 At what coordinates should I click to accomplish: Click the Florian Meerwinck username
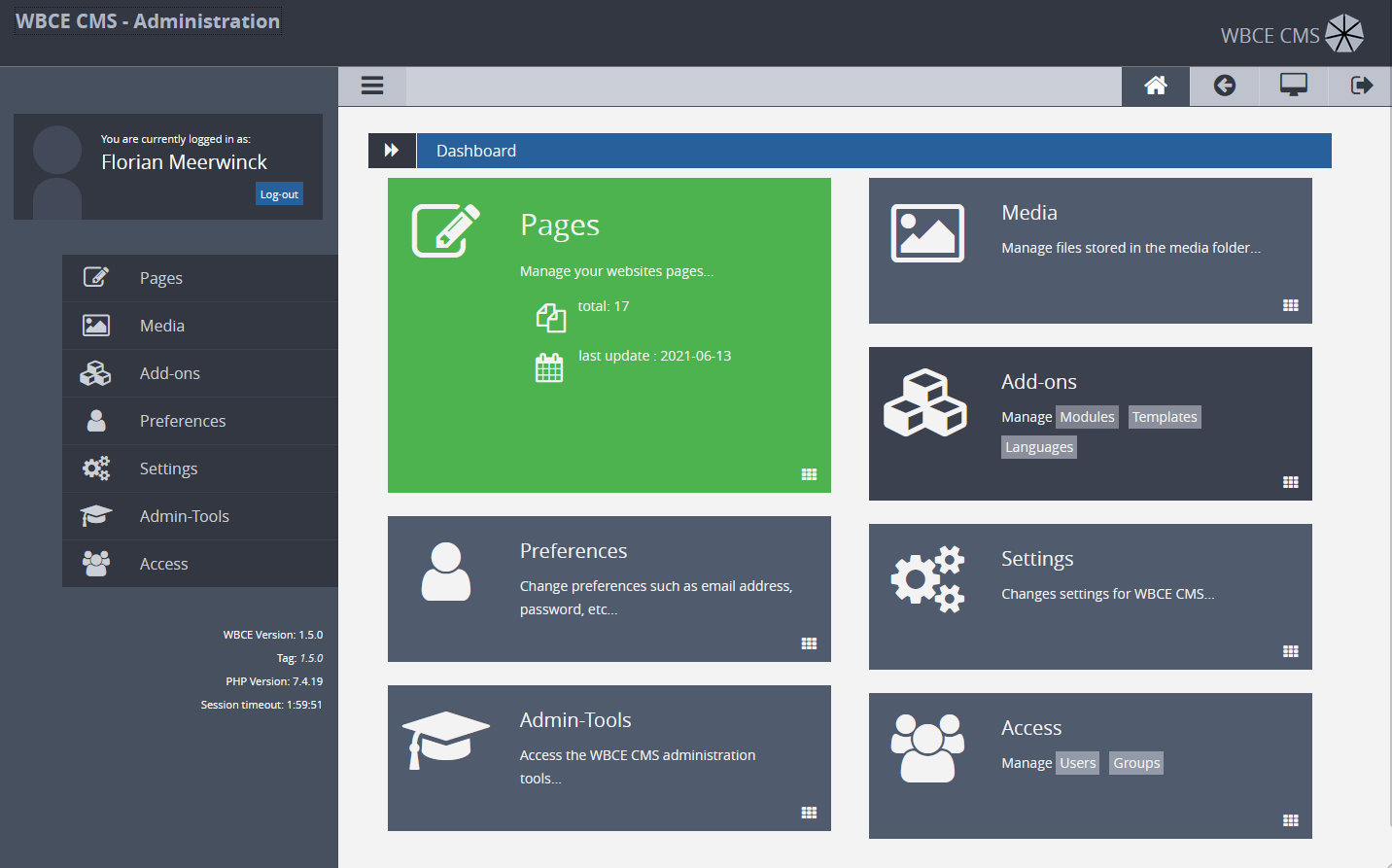(184, 162)
